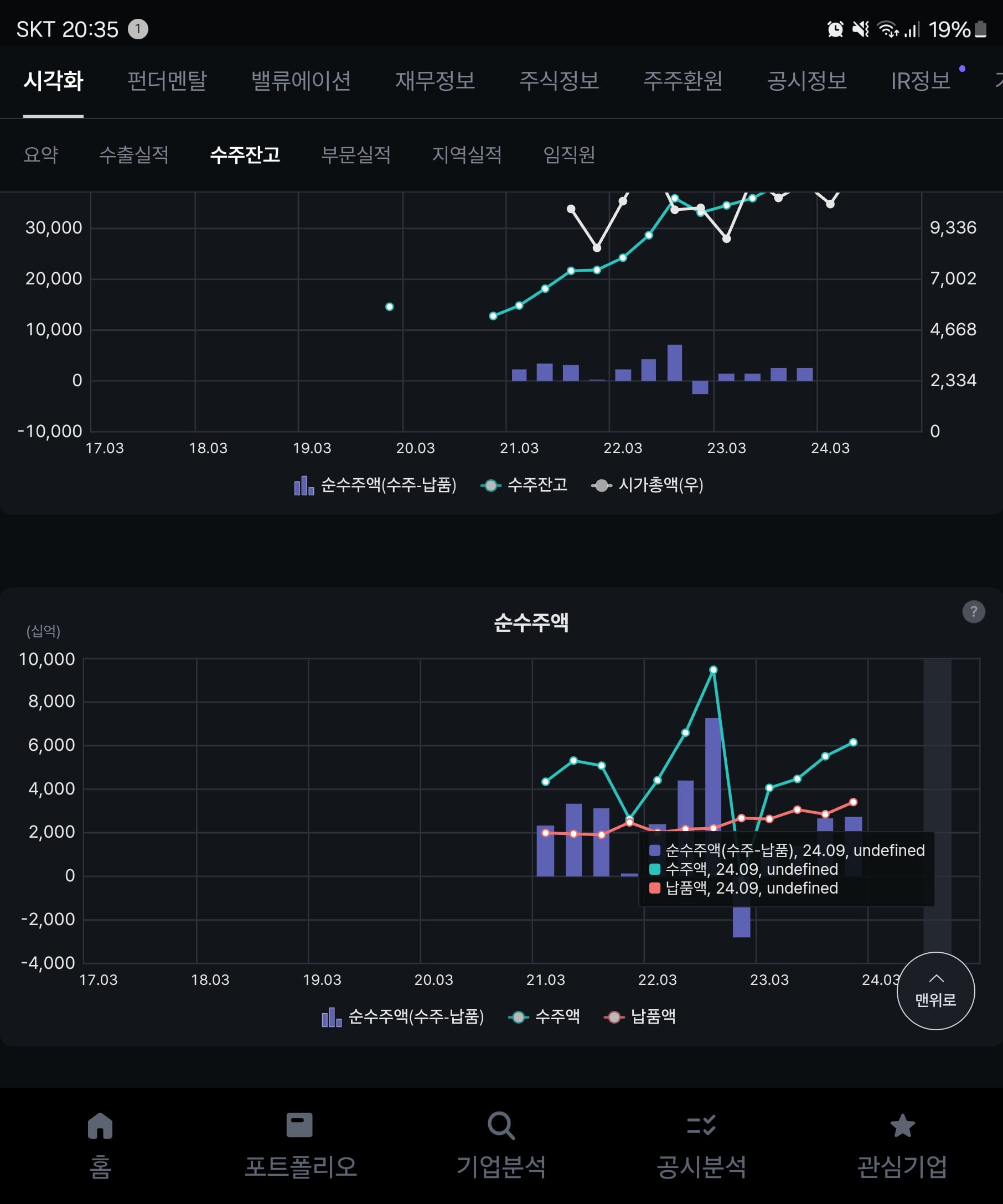Viewport: 1003px width, 1204px height.
Task: Select the 부문실적 sub-tab
Action: click(355, 154)
